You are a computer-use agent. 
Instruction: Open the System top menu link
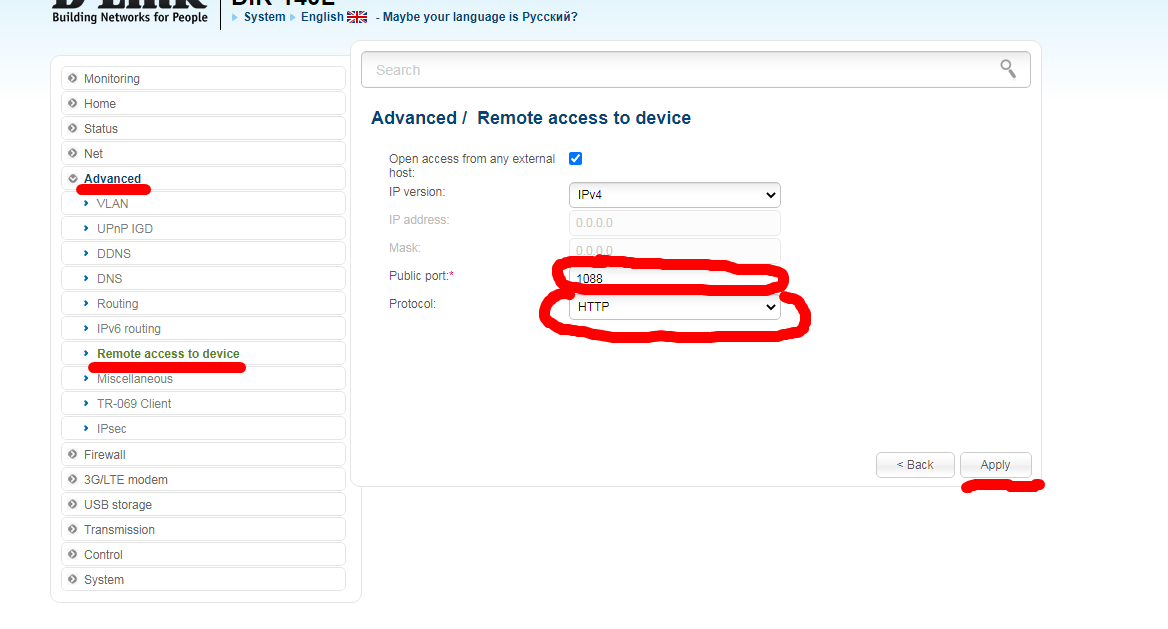pos(264,16)
